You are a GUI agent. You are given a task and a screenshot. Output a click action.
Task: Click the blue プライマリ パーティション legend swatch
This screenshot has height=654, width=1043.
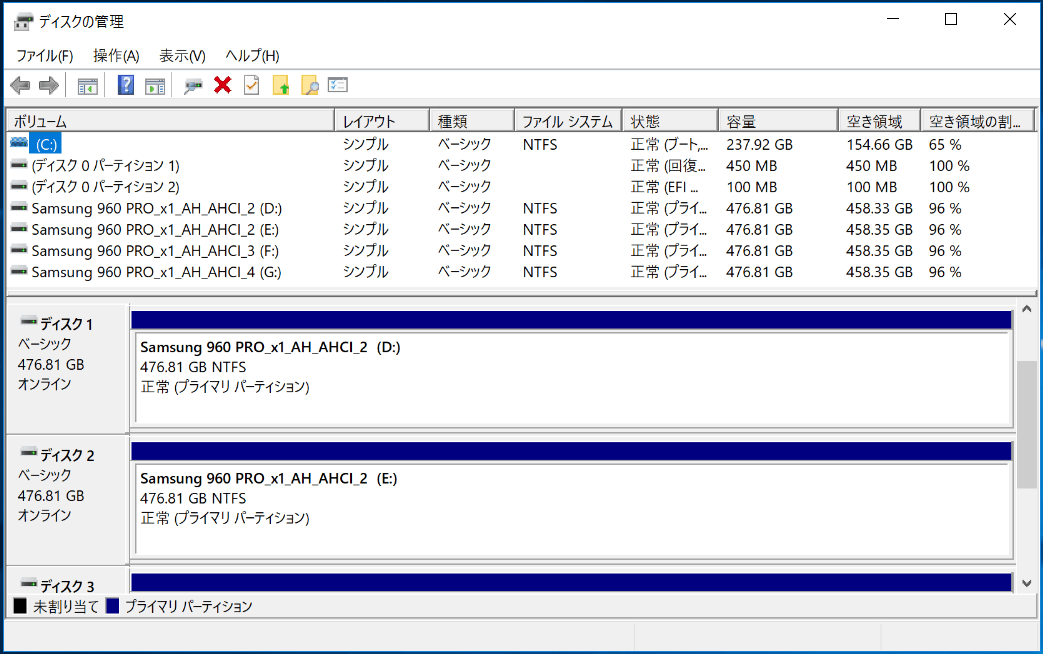pos(112,606)
